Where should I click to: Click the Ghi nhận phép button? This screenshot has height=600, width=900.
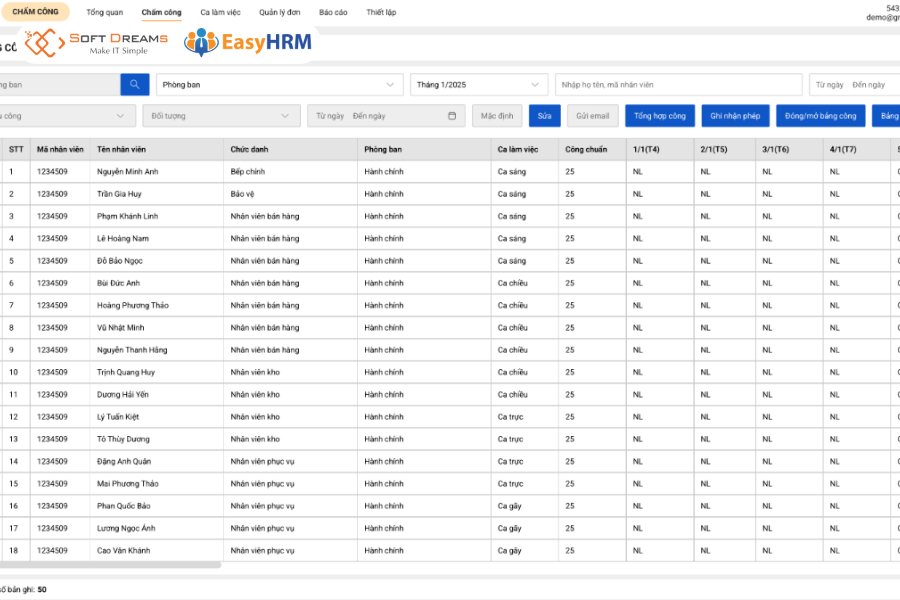[735, 116]
